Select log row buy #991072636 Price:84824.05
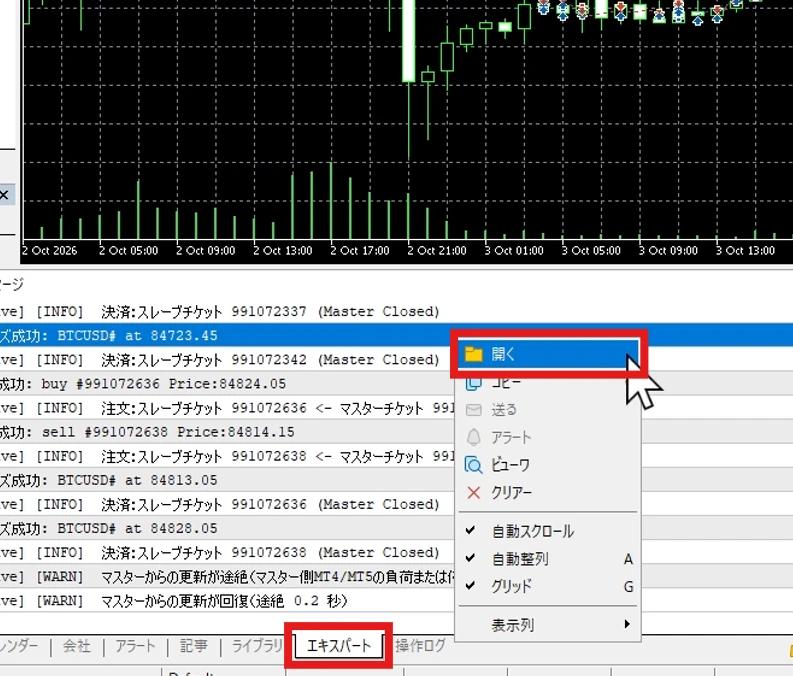This screenshot has height=676, width=793. tap(227, 384)
